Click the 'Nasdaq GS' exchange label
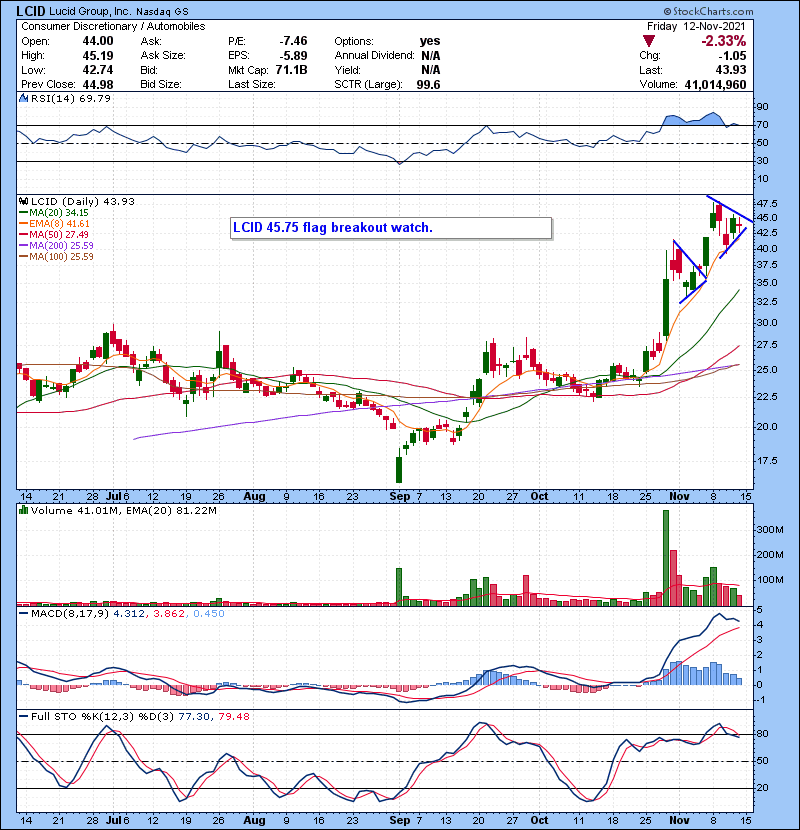The height and width of the screenshot is (830, 800). tap(162, 11)
